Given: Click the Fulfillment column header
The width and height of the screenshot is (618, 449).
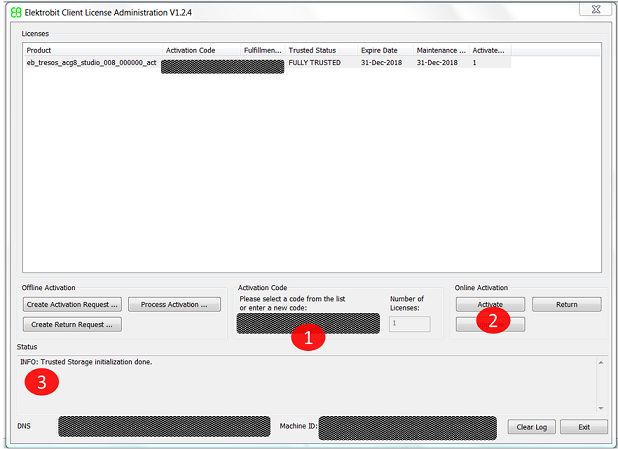Looking at the screenshot, I should (x=263, y=50).
